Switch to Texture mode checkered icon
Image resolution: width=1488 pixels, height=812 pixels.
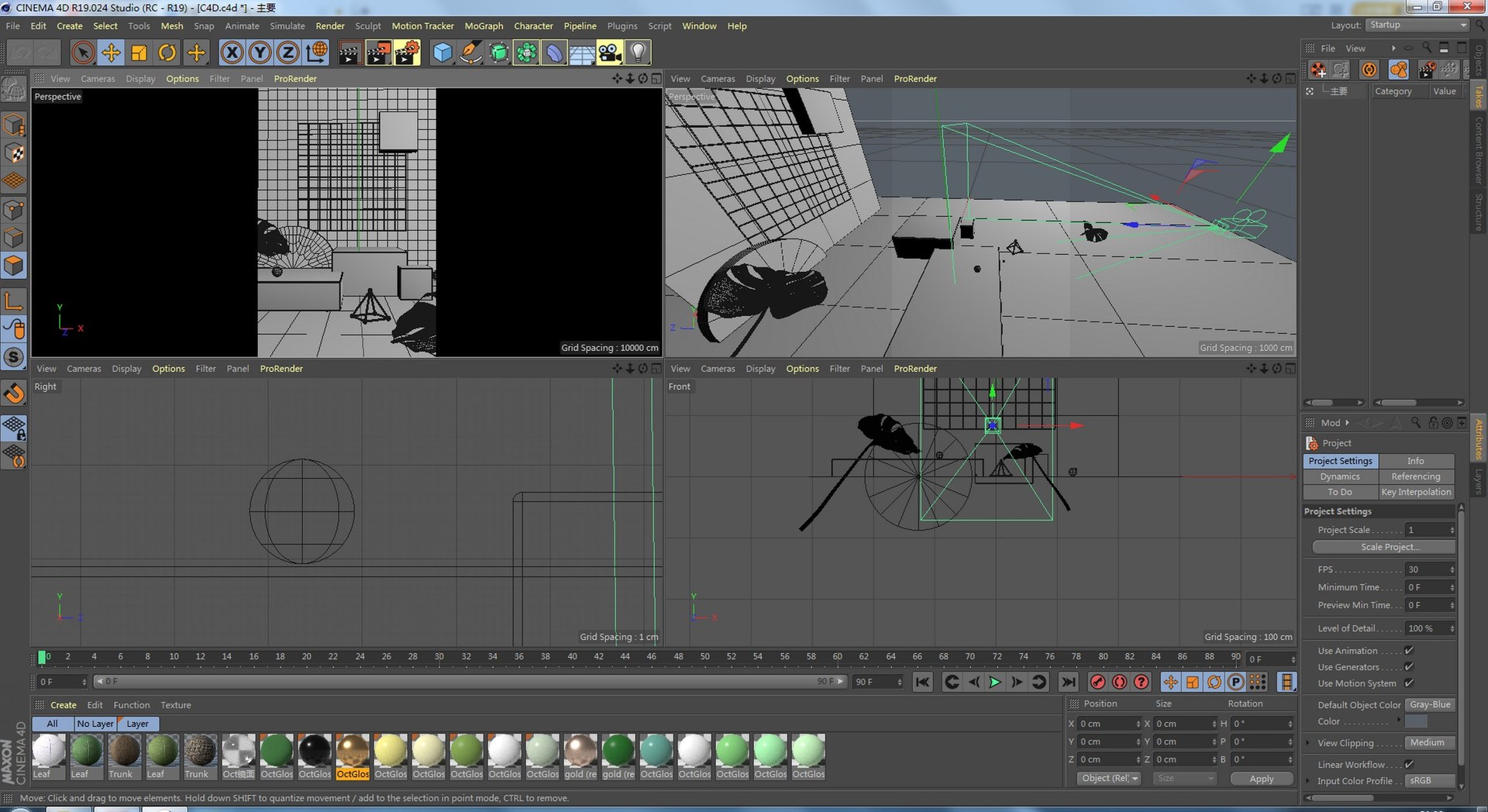[x=14, y=153]
